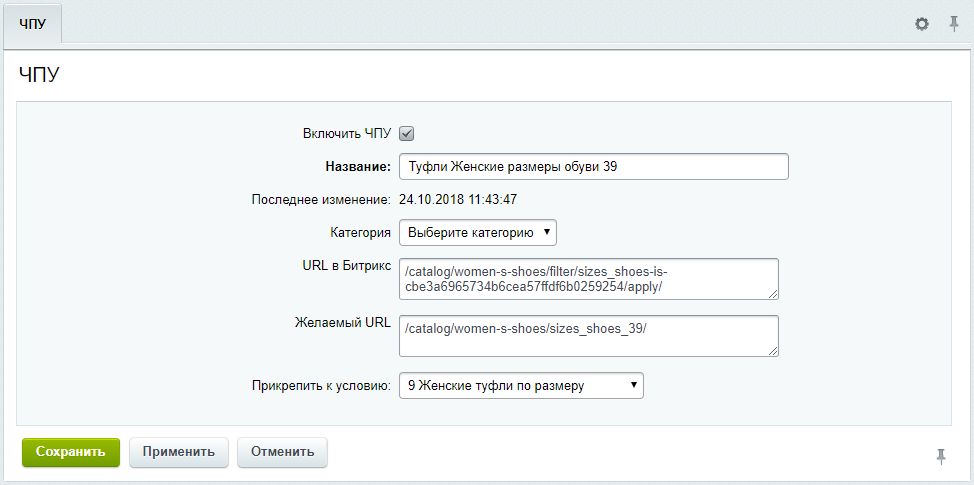The image size is (974, 485).
Task: Focus the Название text field
Action: coord(594,166)
